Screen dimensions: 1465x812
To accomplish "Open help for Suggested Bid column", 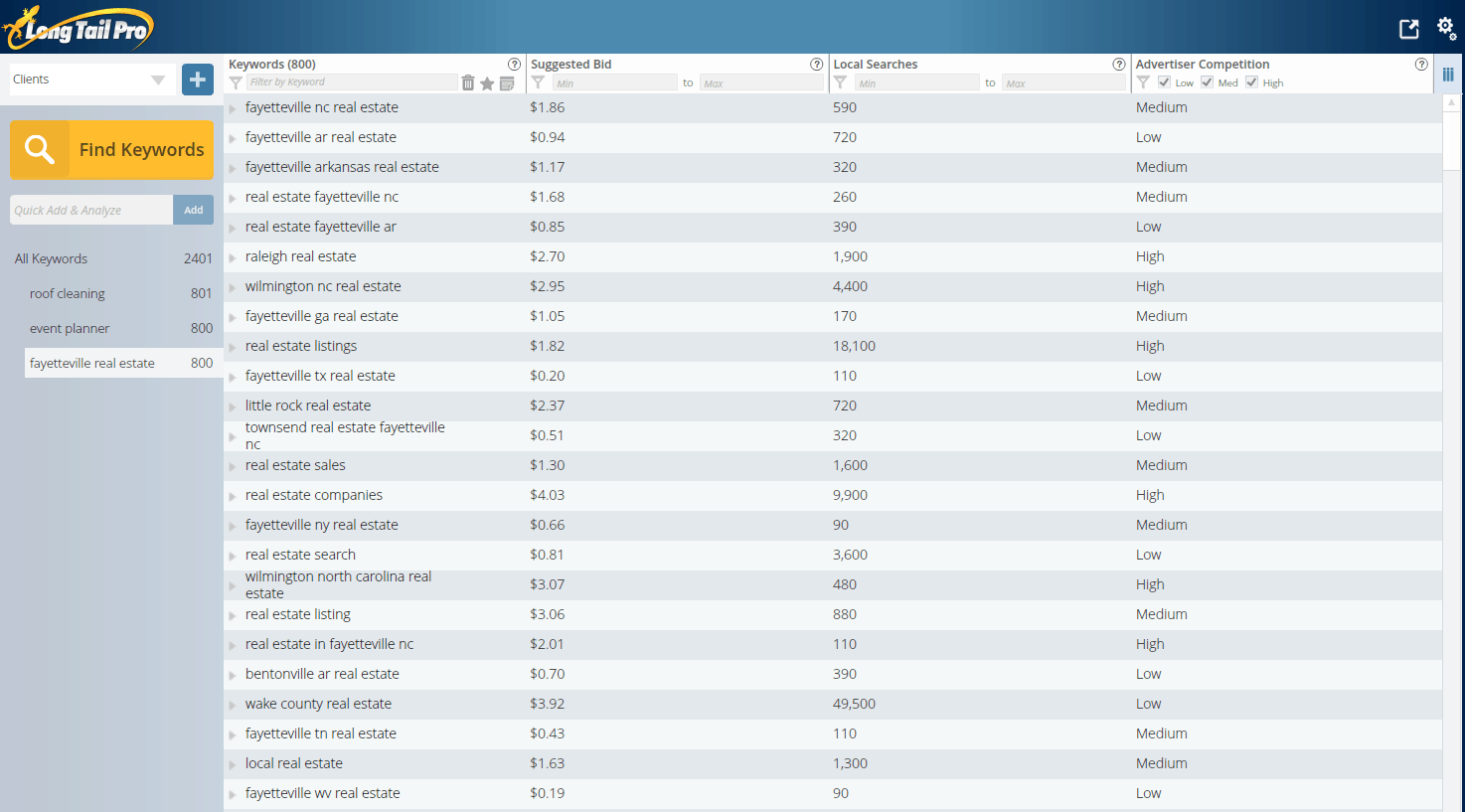I will 817,64.
